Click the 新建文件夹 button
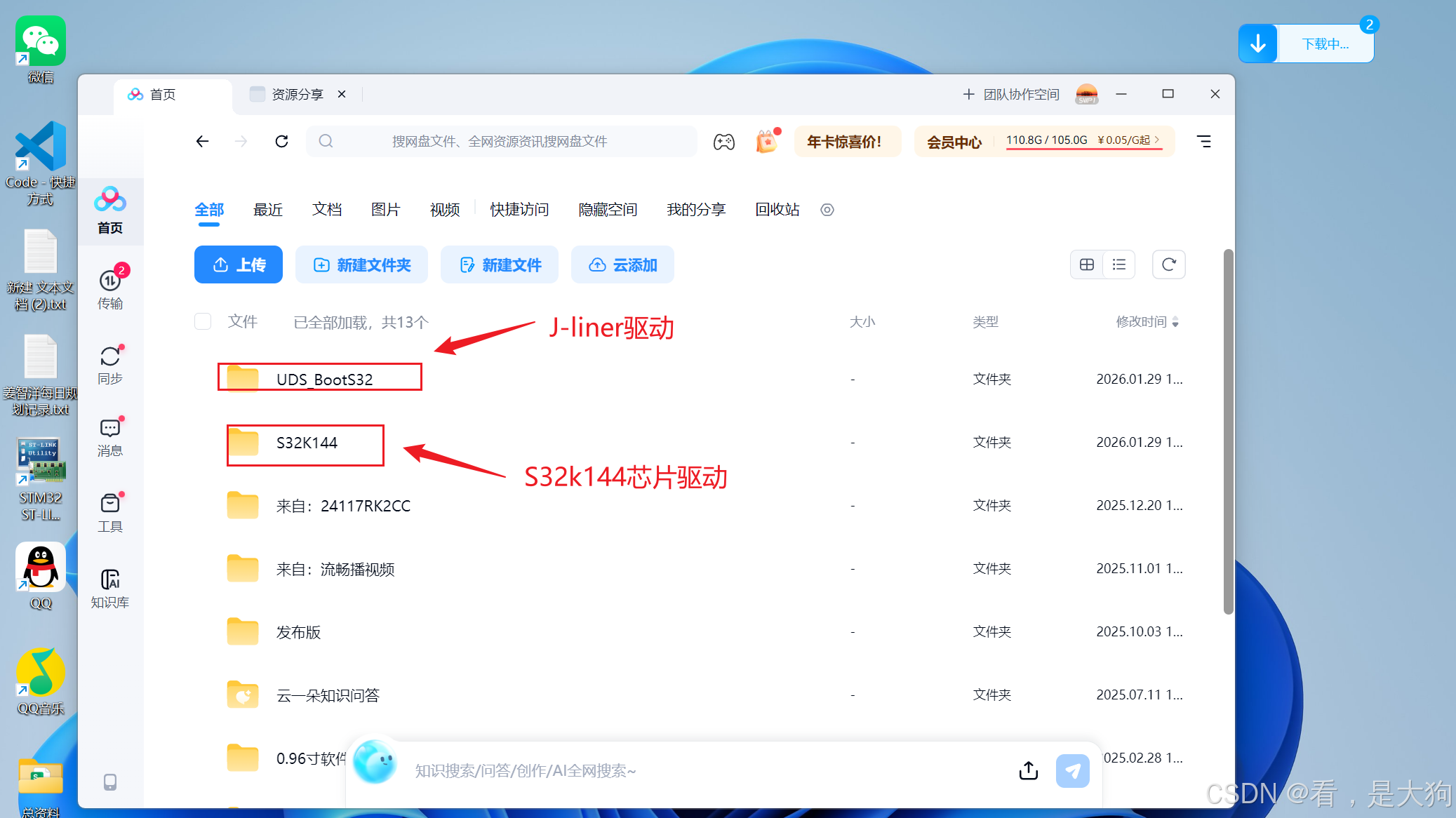 tap(361, 264)
